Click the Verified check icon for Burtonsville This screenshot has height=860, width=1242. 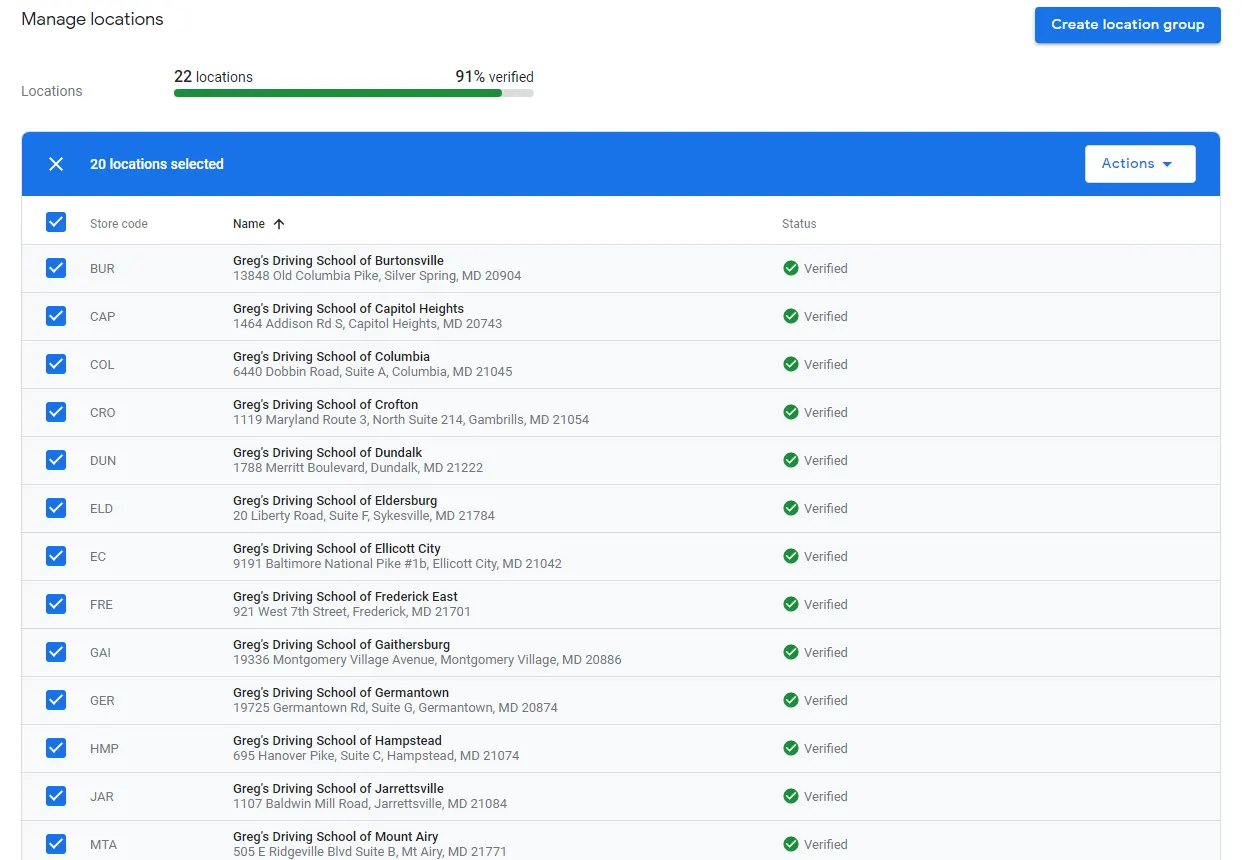click(790, 268)
